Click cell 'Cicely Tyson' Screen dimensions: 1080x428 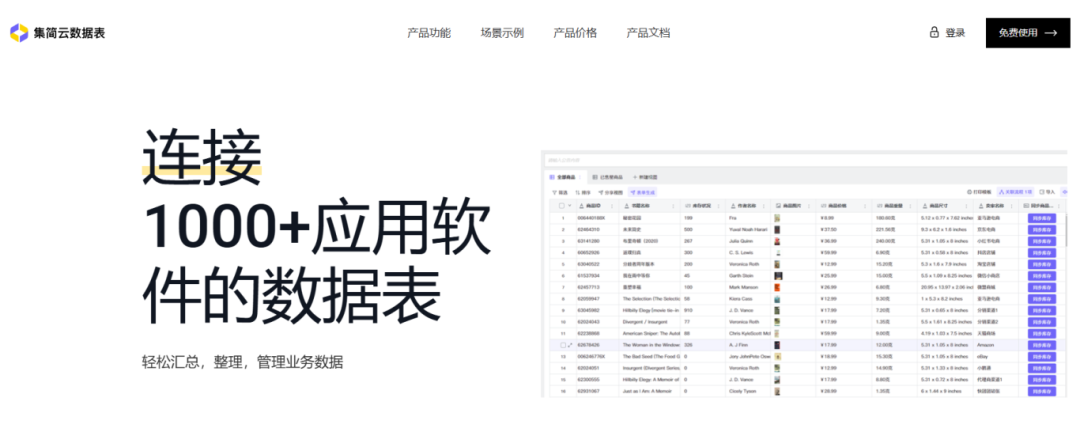[747, 391]
